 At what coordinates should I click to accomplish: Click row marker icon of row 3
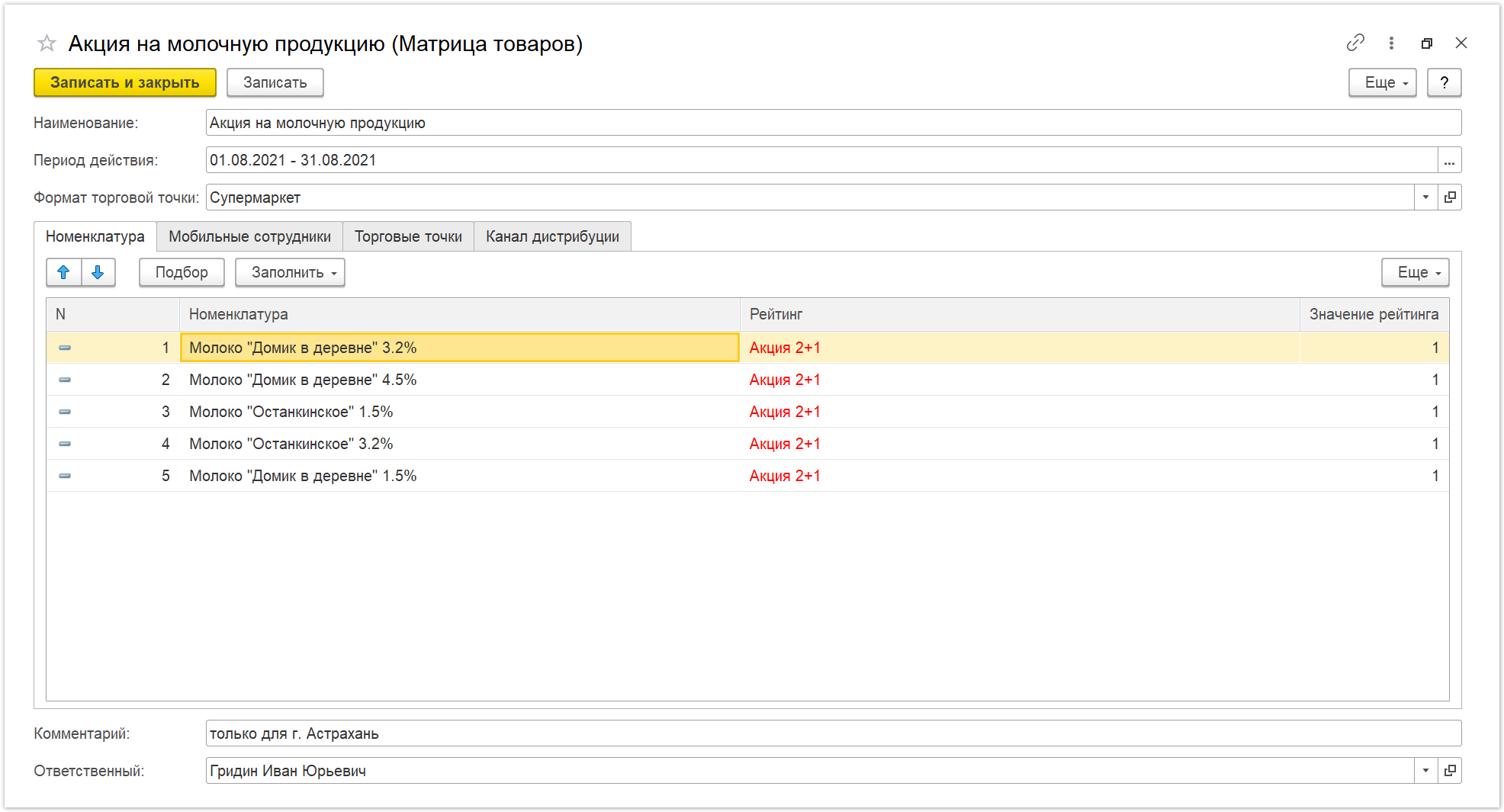coord(65,412)
